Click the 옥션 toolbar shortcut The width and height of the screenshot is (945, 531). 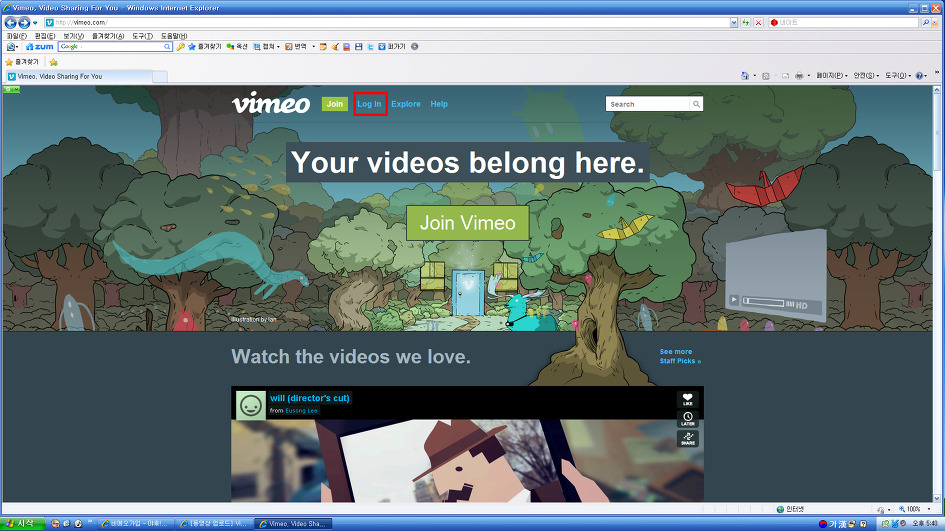[237, 46]
